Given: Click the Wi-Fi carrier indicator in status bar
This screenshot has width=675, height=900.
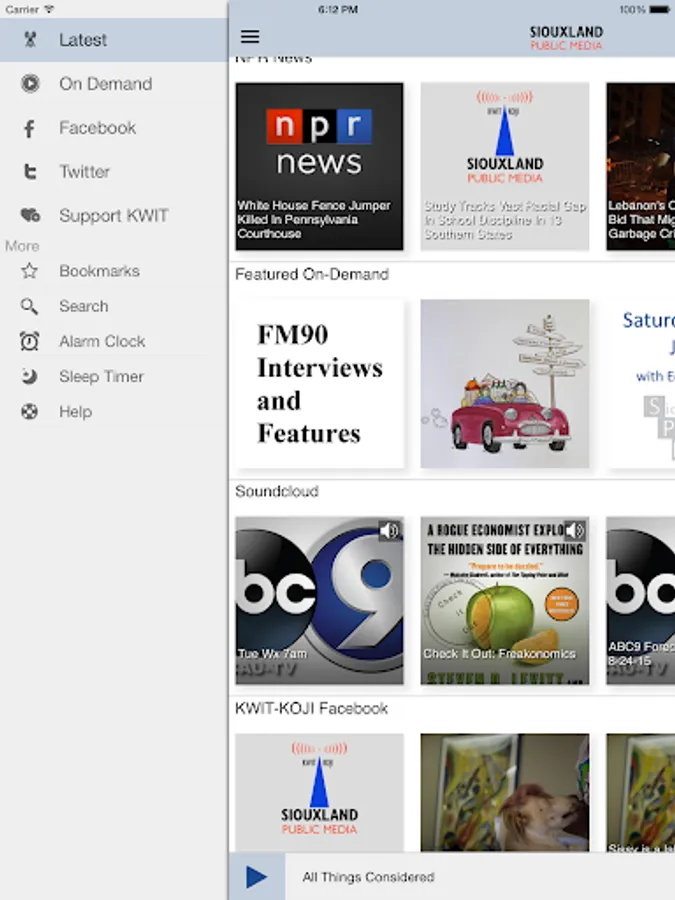Looking at the screenshot, I should [x=49, y=9].
